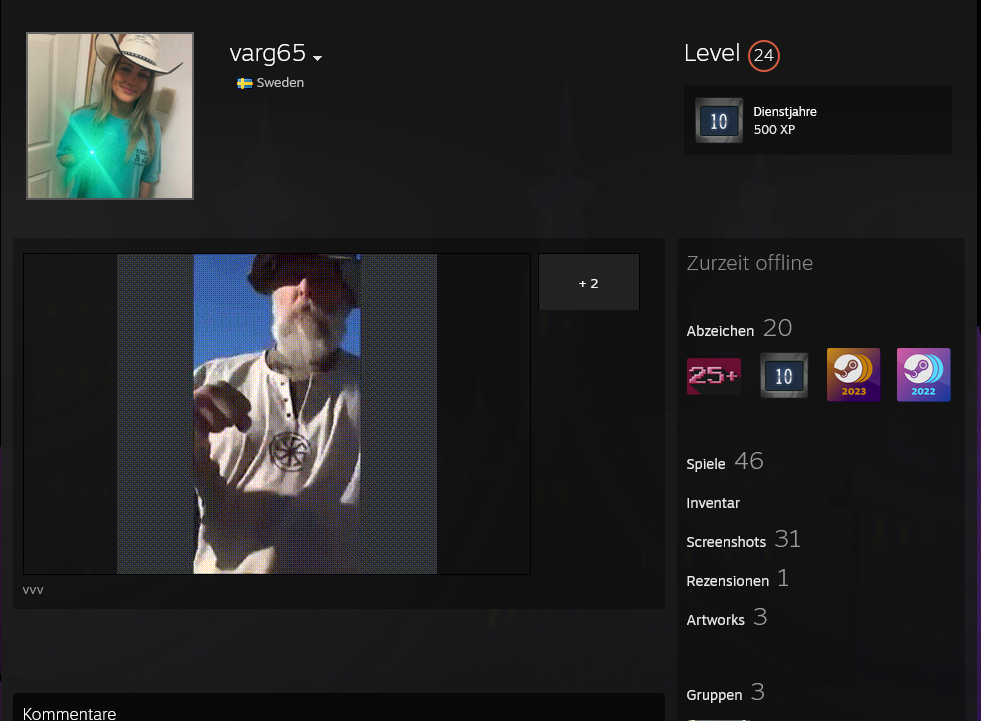Open the Abzeichen badges list
Viewport: 981px width, 721px height.
(x=720, y=331)
